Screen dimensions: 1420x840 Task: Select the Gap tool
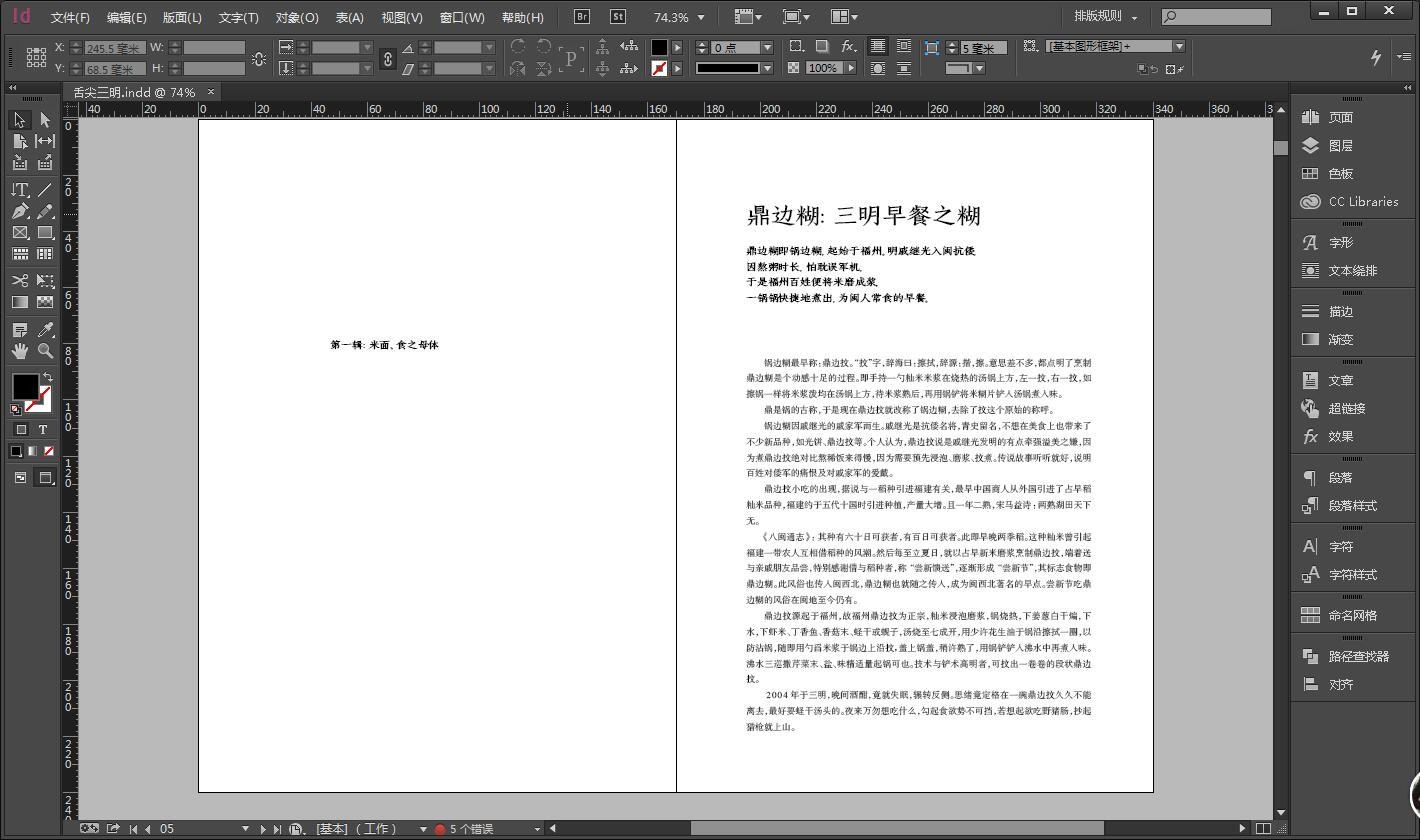[x=45, y=141]
